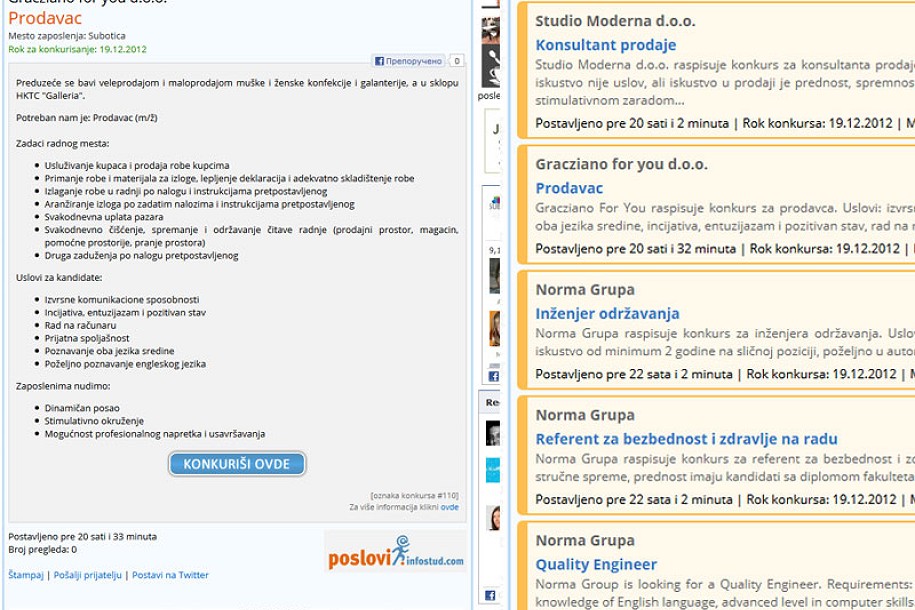Screen dimensions: 915x610
Task: Click Facebook icon beside the Quality Engineer card
Action: [x=490, y=595]
